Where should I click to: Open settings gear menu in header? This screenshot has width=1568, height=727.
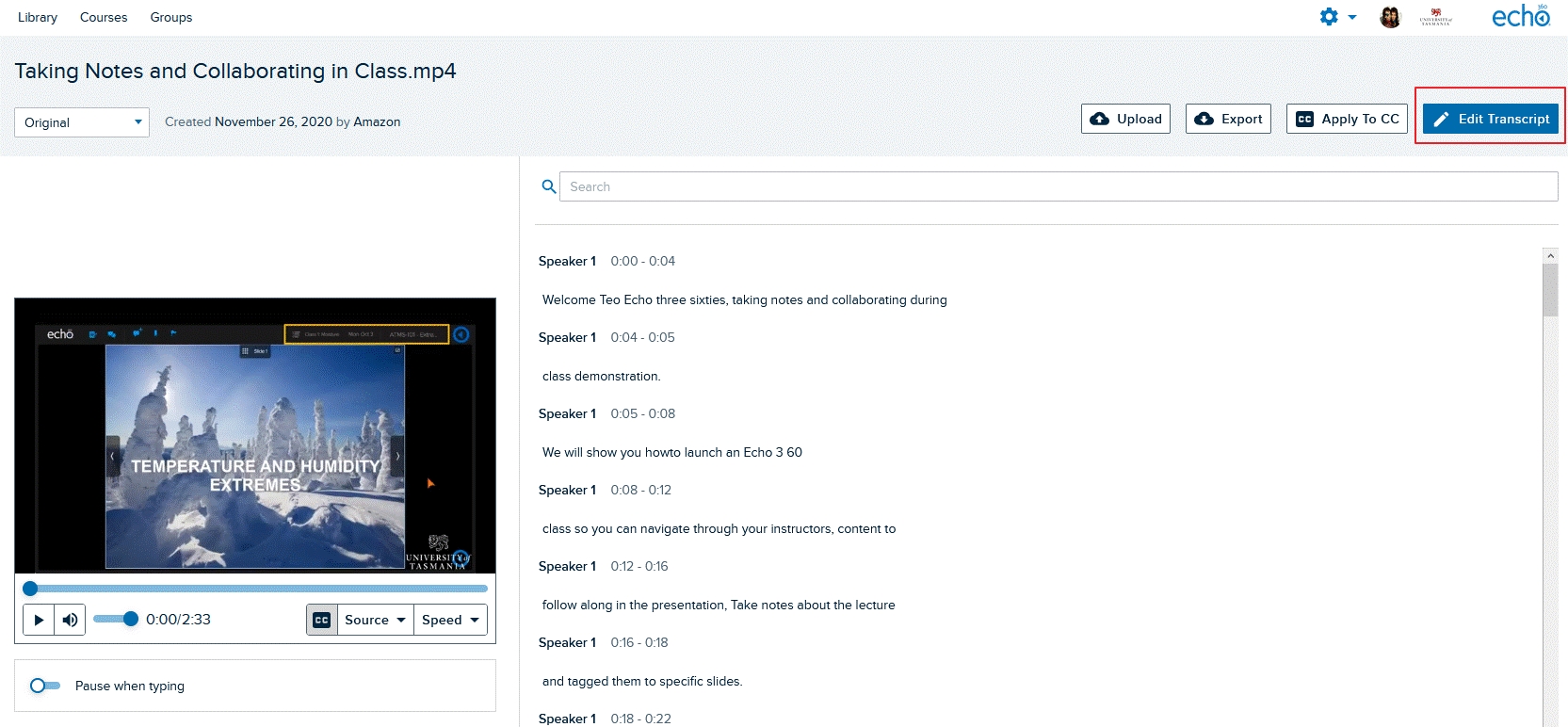(x=1337, y=17)
